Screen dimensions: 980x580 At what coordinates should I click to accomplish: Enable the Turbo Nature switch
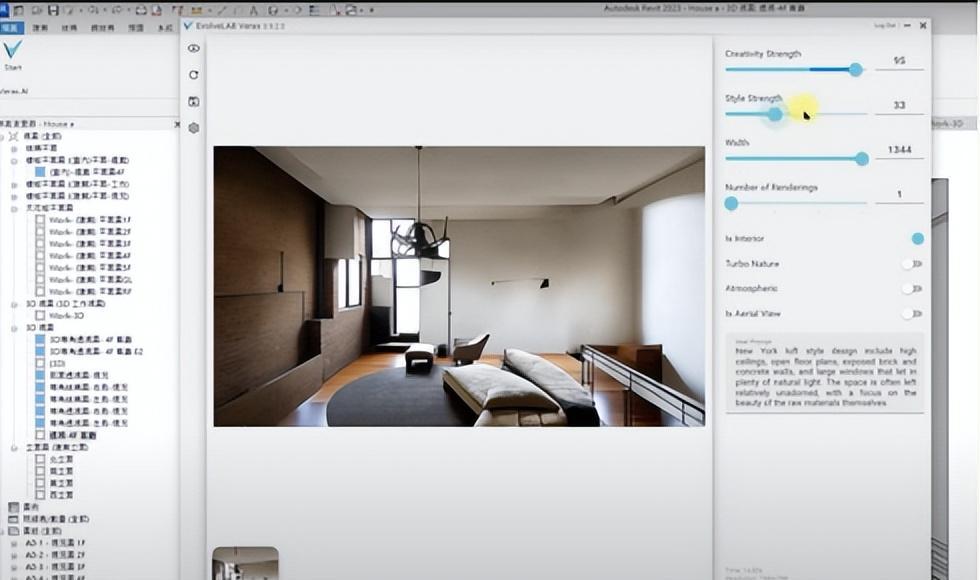point(912,264)
